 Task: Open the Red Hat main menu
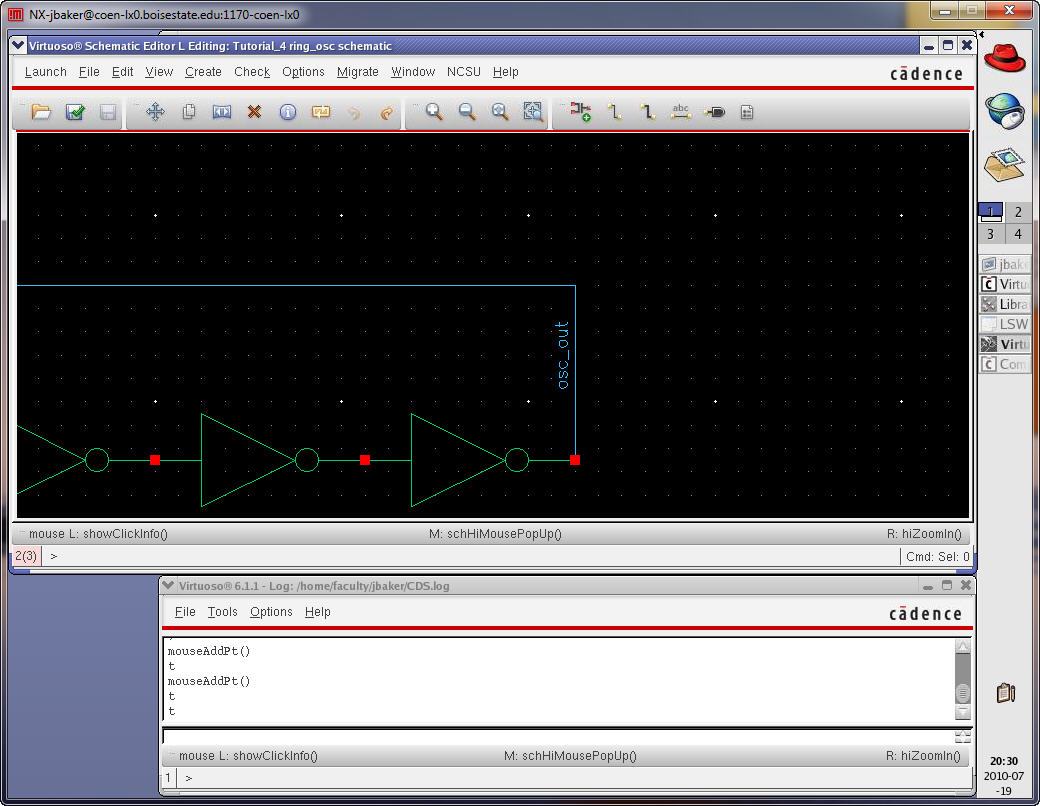pyautogui.click(x=1005, y=57)
